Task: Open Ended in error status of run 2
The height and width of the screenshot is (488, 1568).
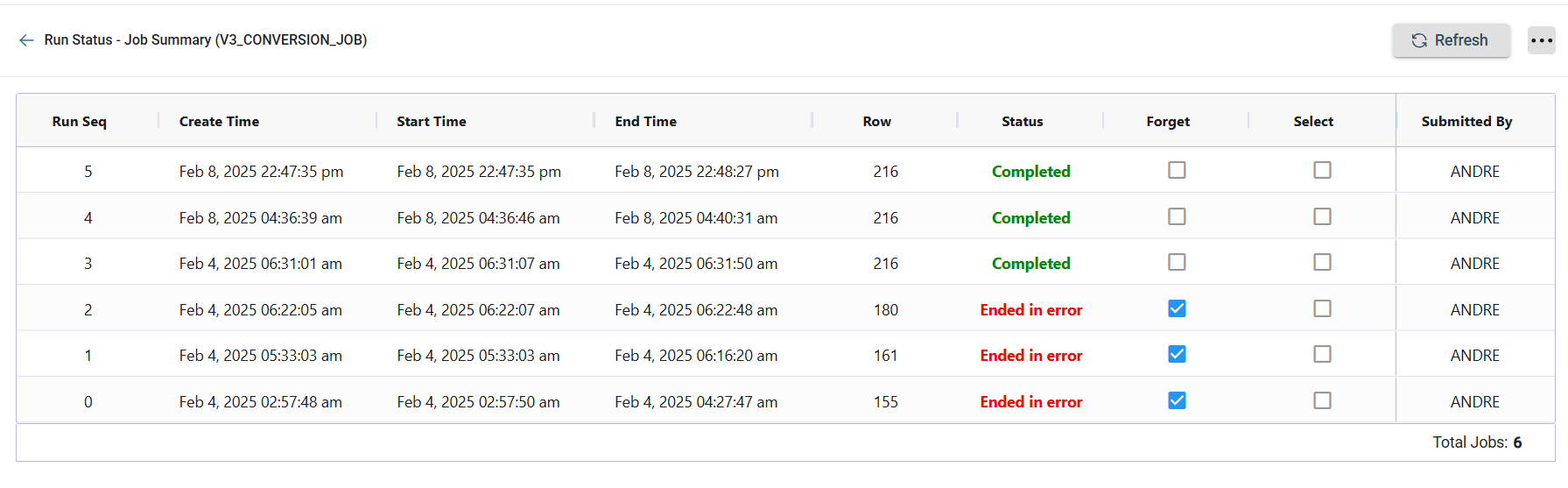Action: [x=1030, y=310]
